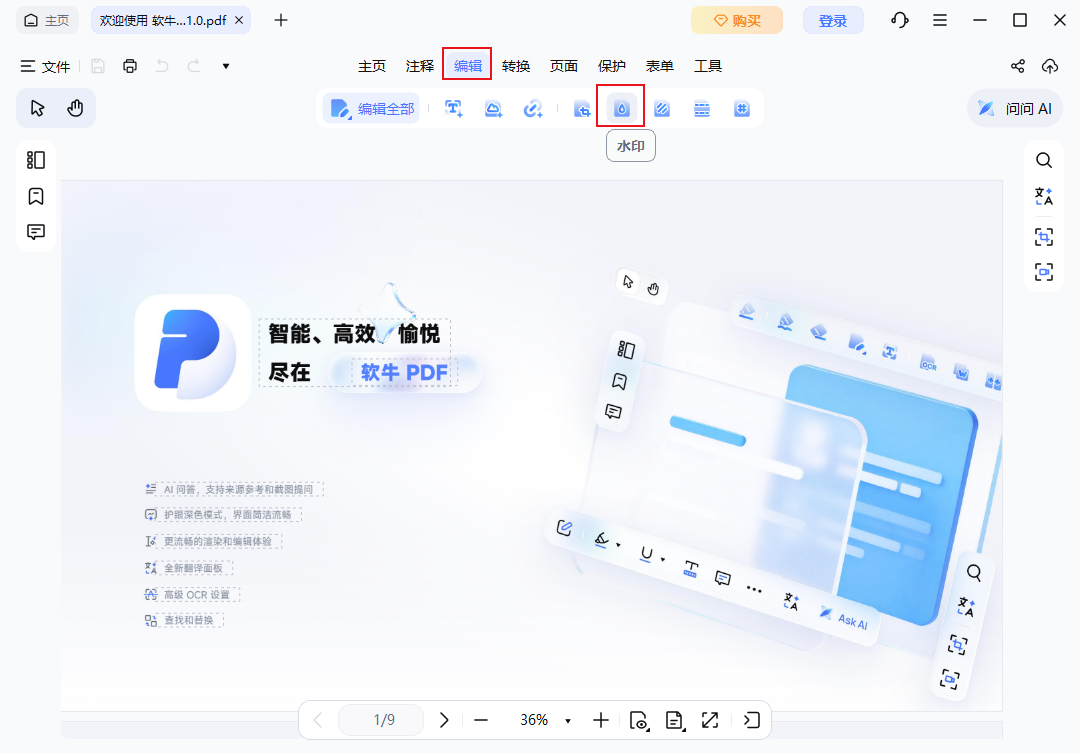
Task: Click the Bates number tool icon
Action: 742,108
